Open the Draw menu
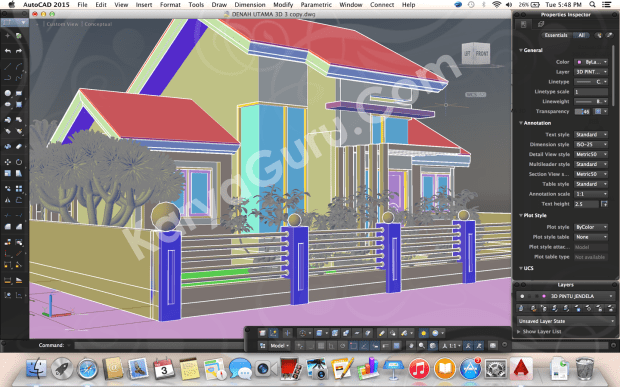The image size is (620, 387). click(219, 4)
